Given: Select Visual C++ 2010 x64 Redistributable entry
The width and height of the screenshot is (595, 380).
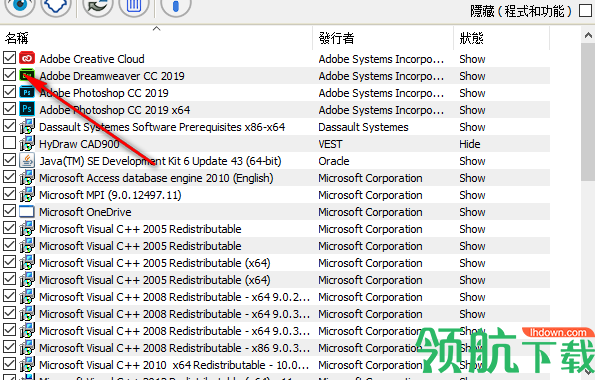Looking at the screenshot, I should [x=174, y=365].
